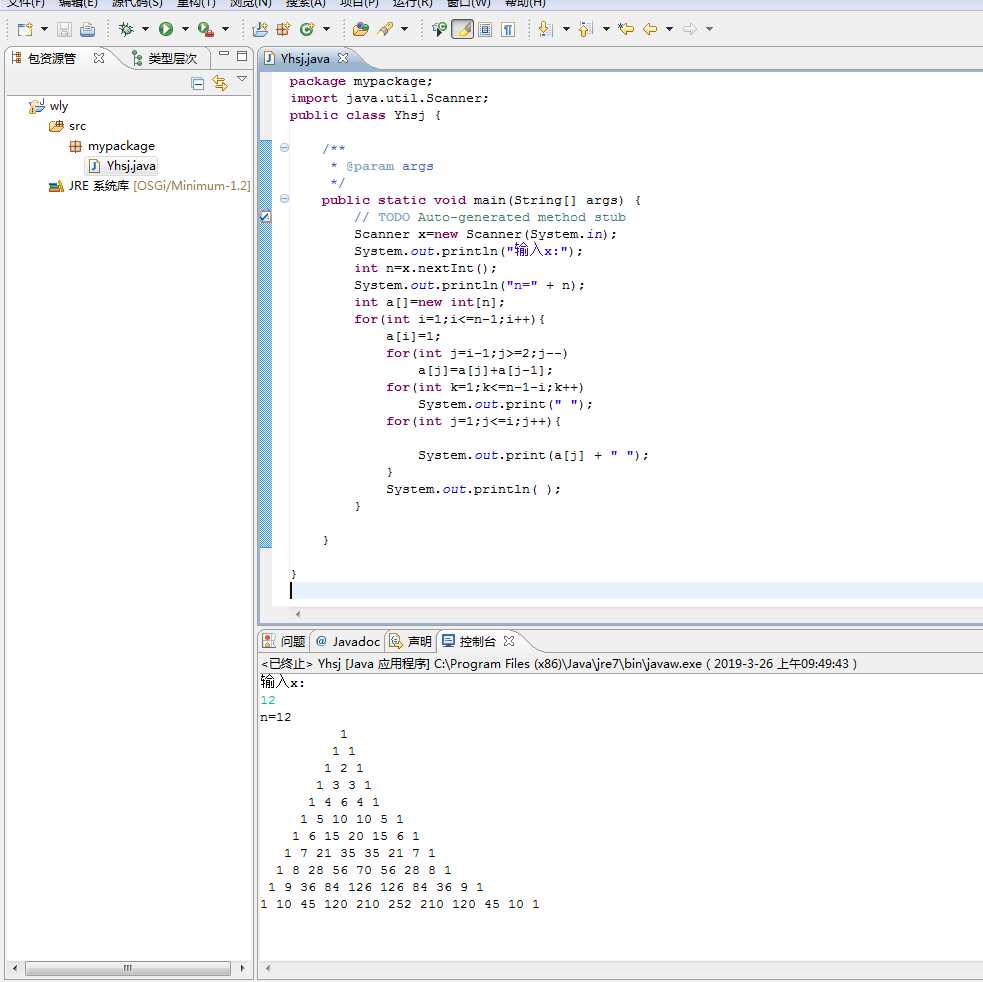983x982 pixels.
Task: Open the Next Annotation dropdown arrow
Action: [566, 29]
